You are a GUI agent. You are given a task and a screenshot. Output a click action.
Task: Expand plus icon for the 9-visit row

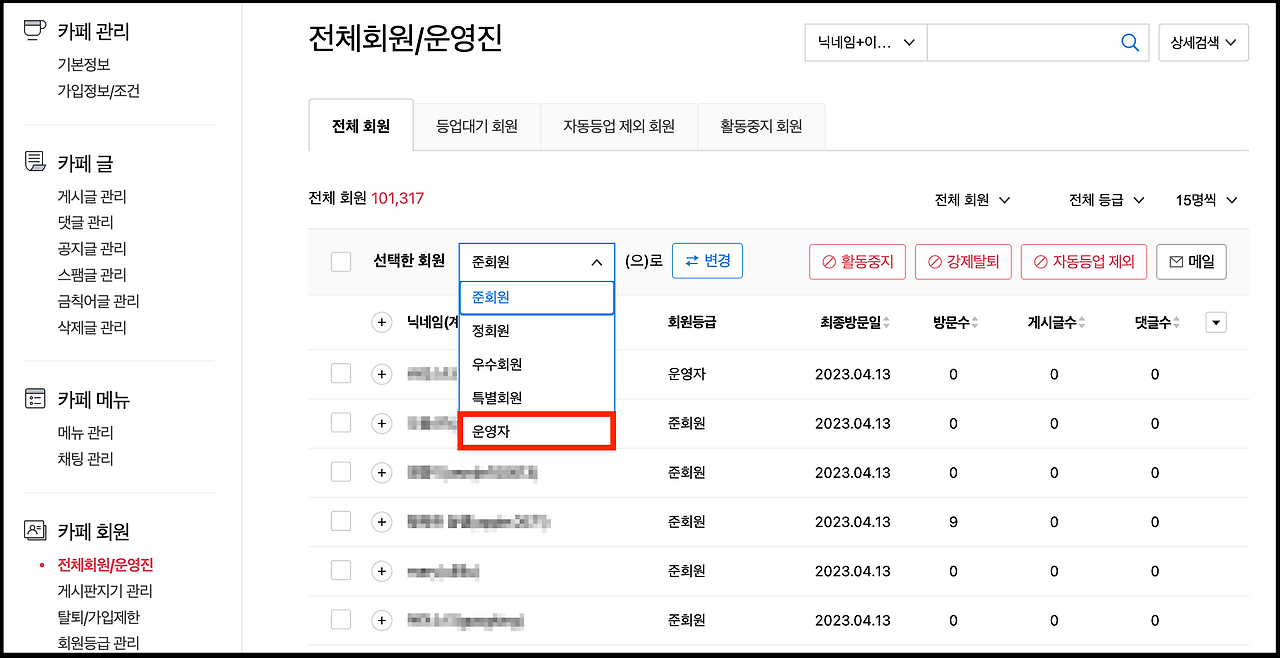pyautogui.click(x=381, y=521)
